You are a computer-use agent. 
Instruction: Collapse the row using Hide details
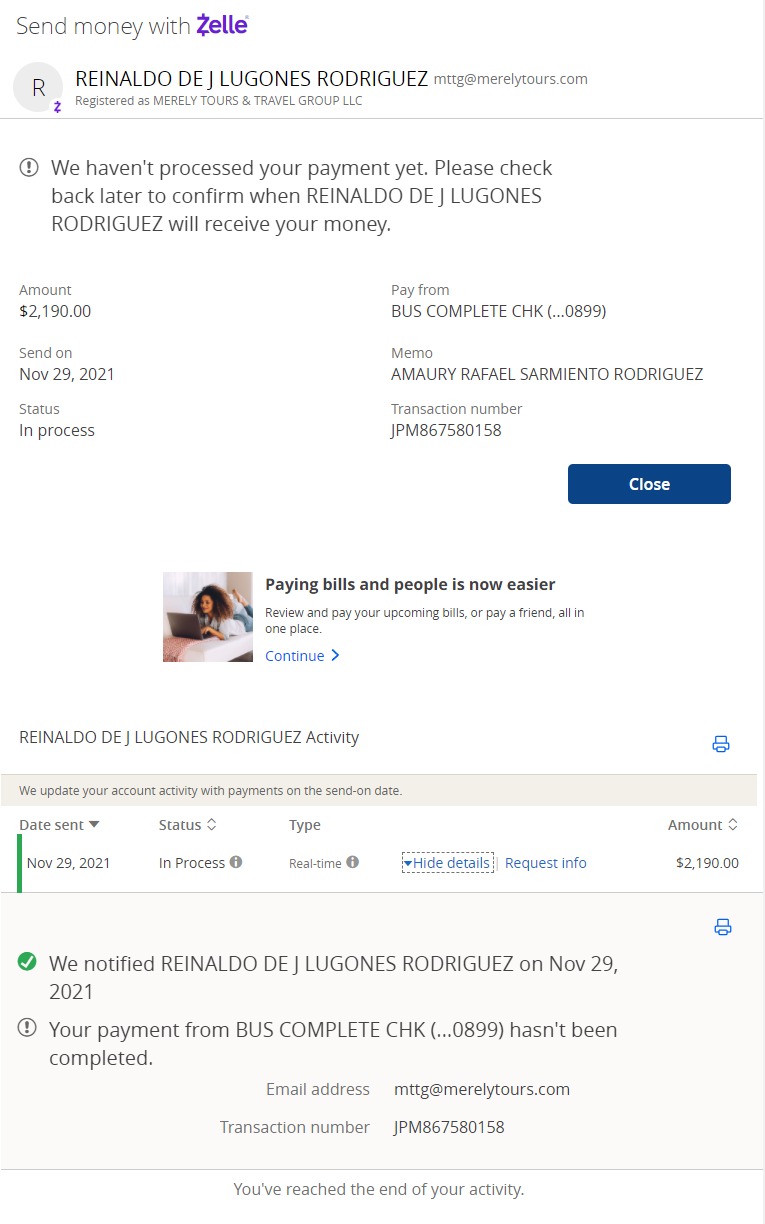pyautogui.click(x=447, y=863)
